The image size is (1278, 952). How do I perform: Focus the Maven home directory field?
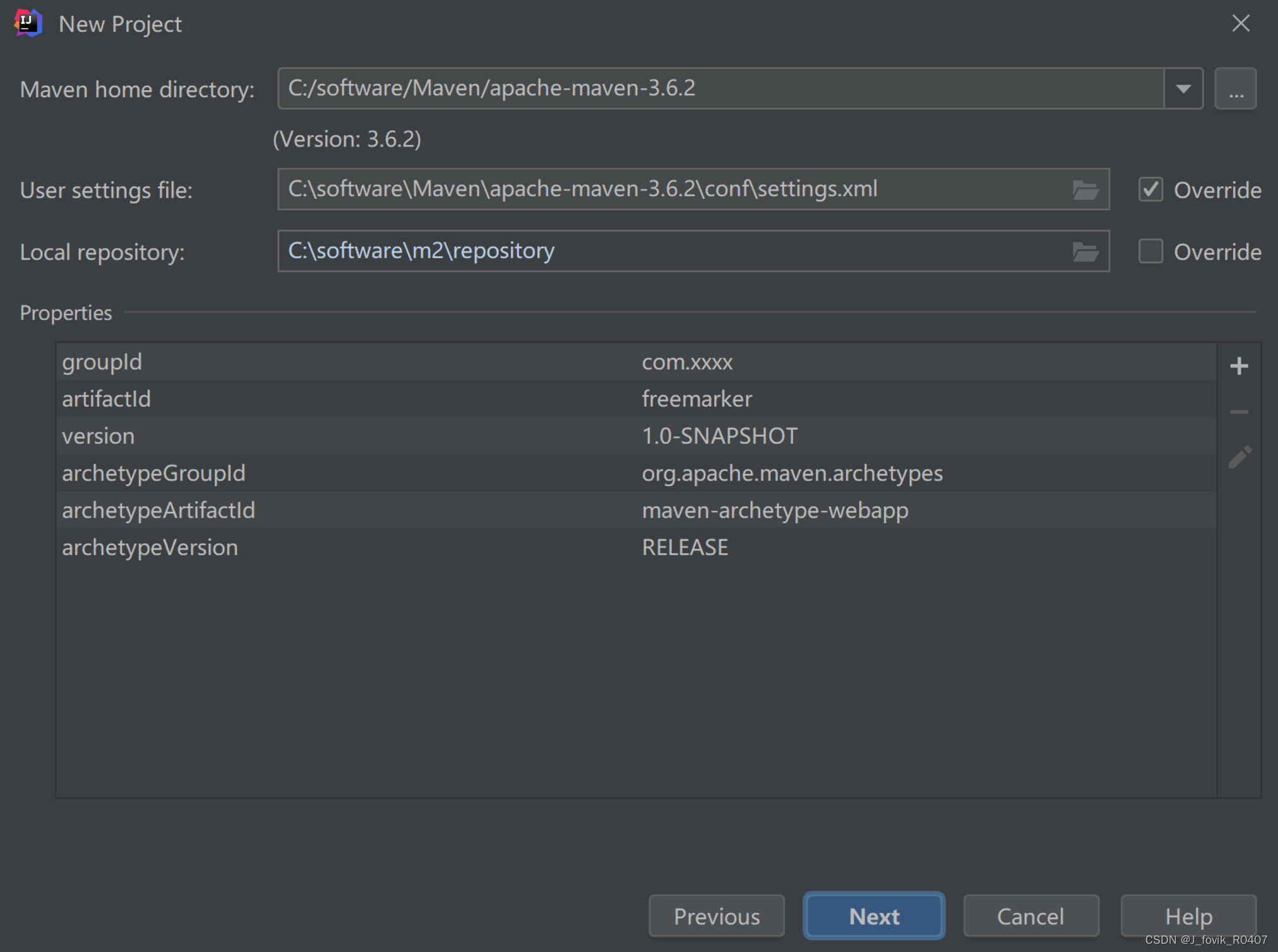tap(720, 88)
